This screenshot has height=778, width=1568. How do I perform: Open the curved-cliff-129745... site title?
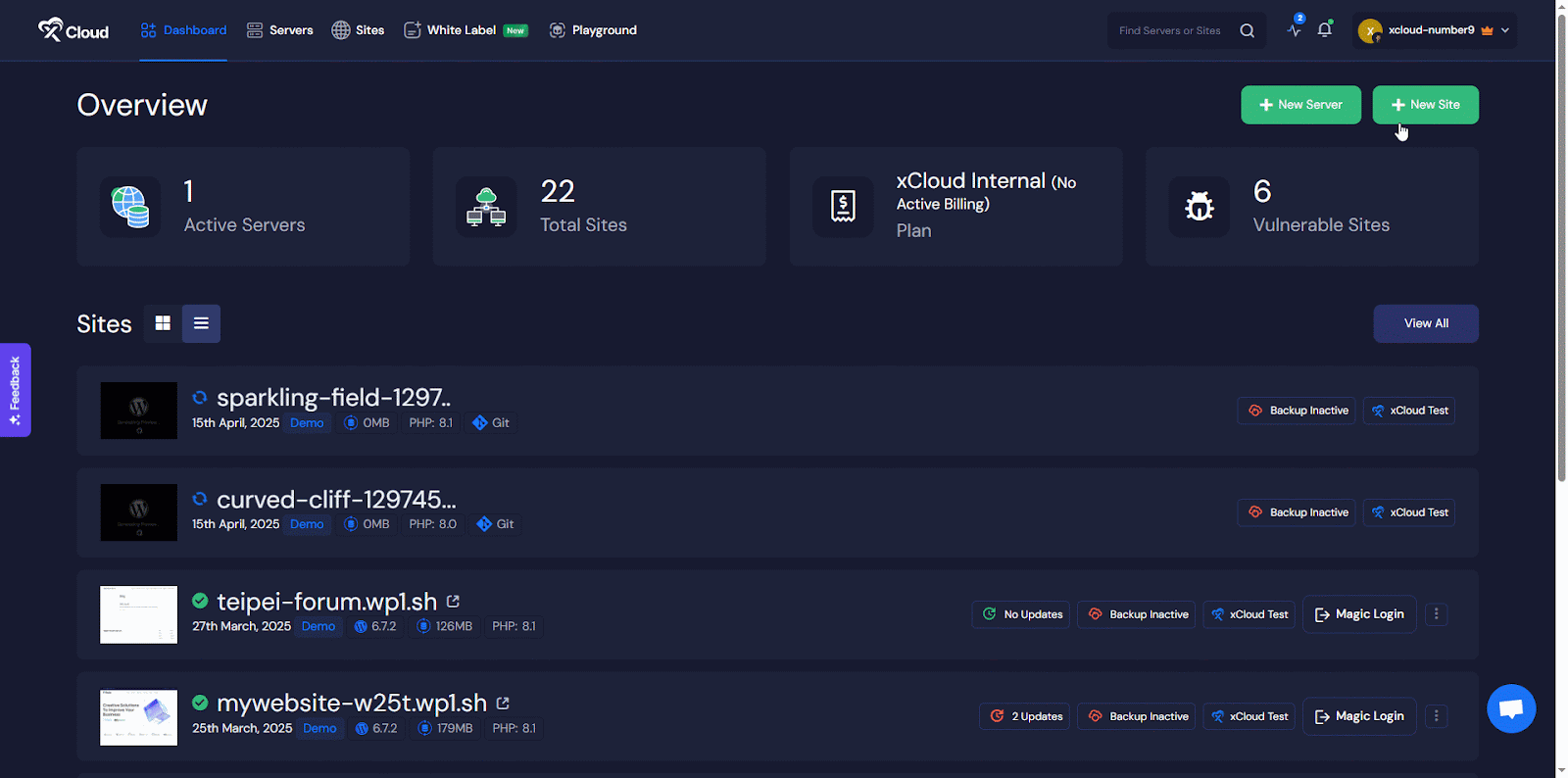tap(336, 500)
